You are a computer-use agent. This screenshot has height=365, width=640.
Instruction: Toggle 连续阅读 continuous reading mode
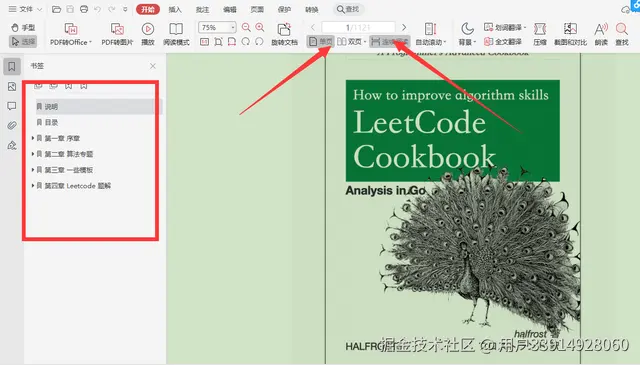pos(389,42)
